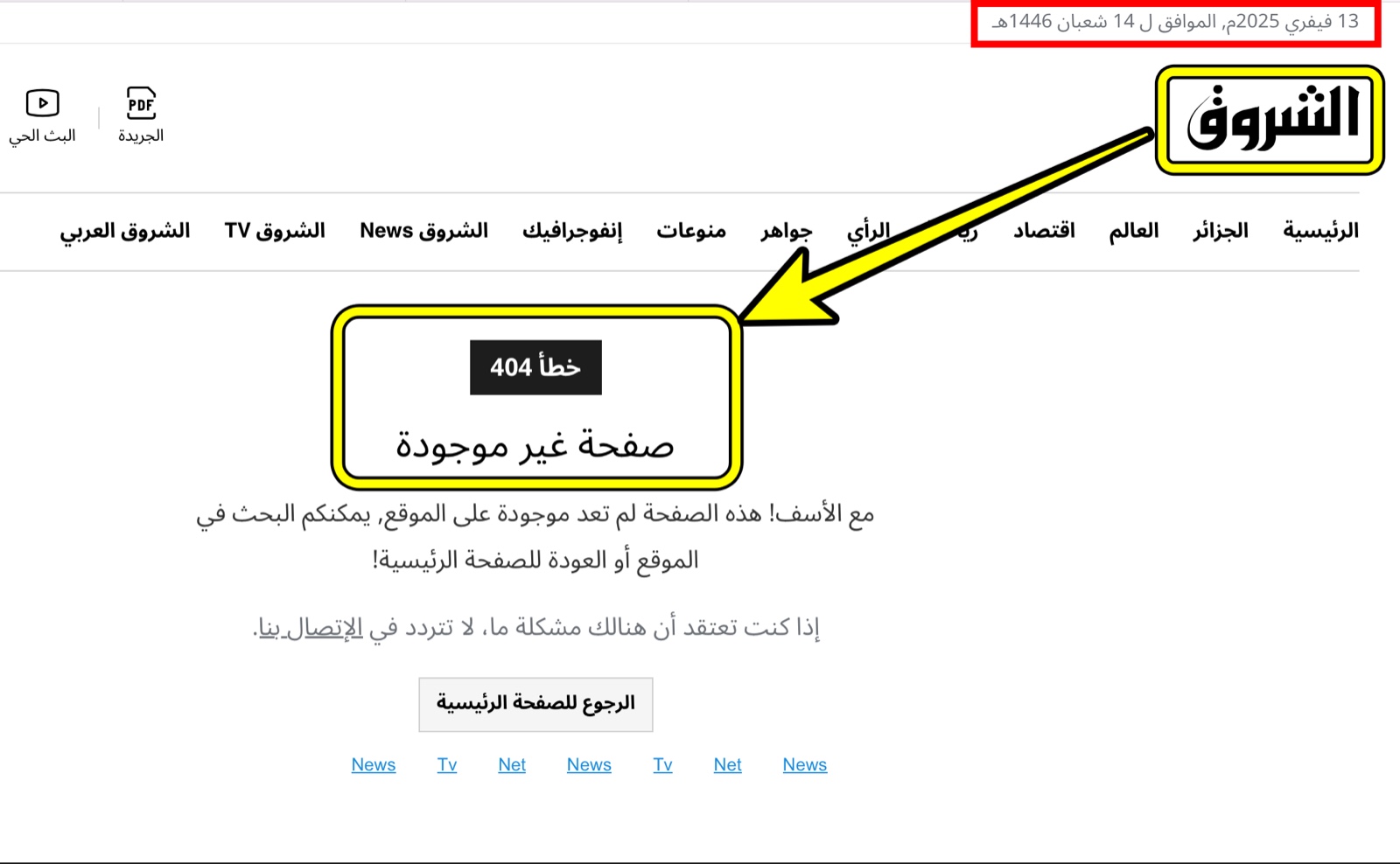Click the date text in the top bar

(x=1175, y=22)
